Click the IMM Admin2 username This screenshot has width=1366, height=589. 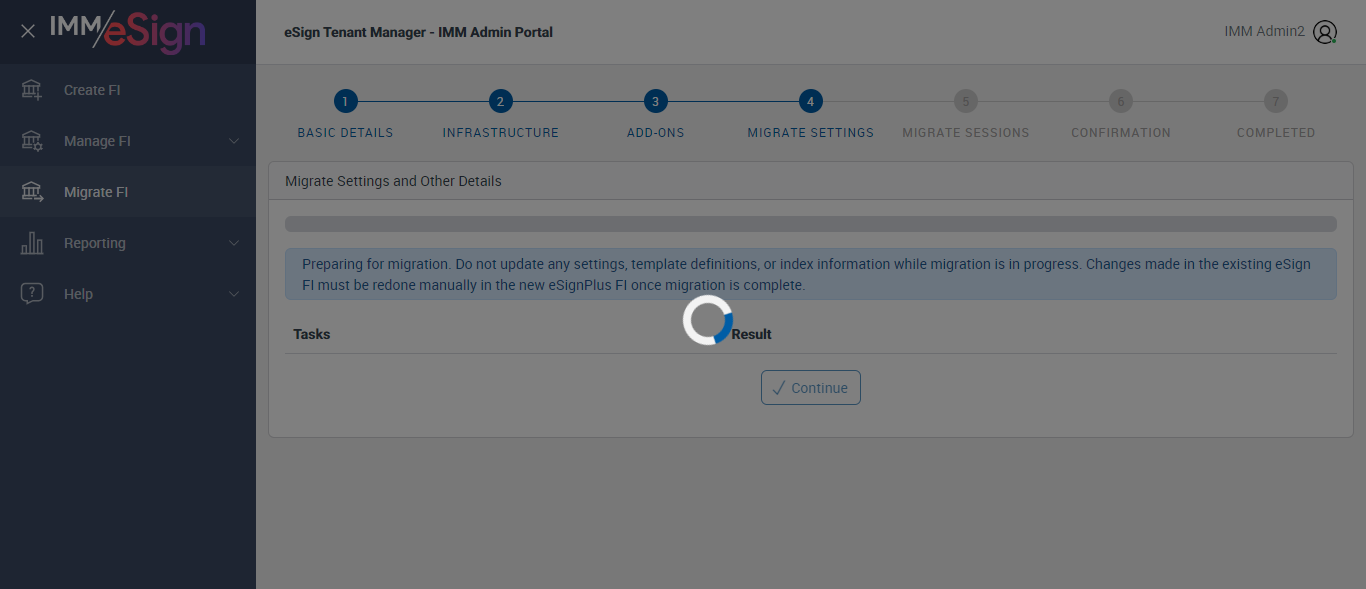click(x=1264, y=32)
